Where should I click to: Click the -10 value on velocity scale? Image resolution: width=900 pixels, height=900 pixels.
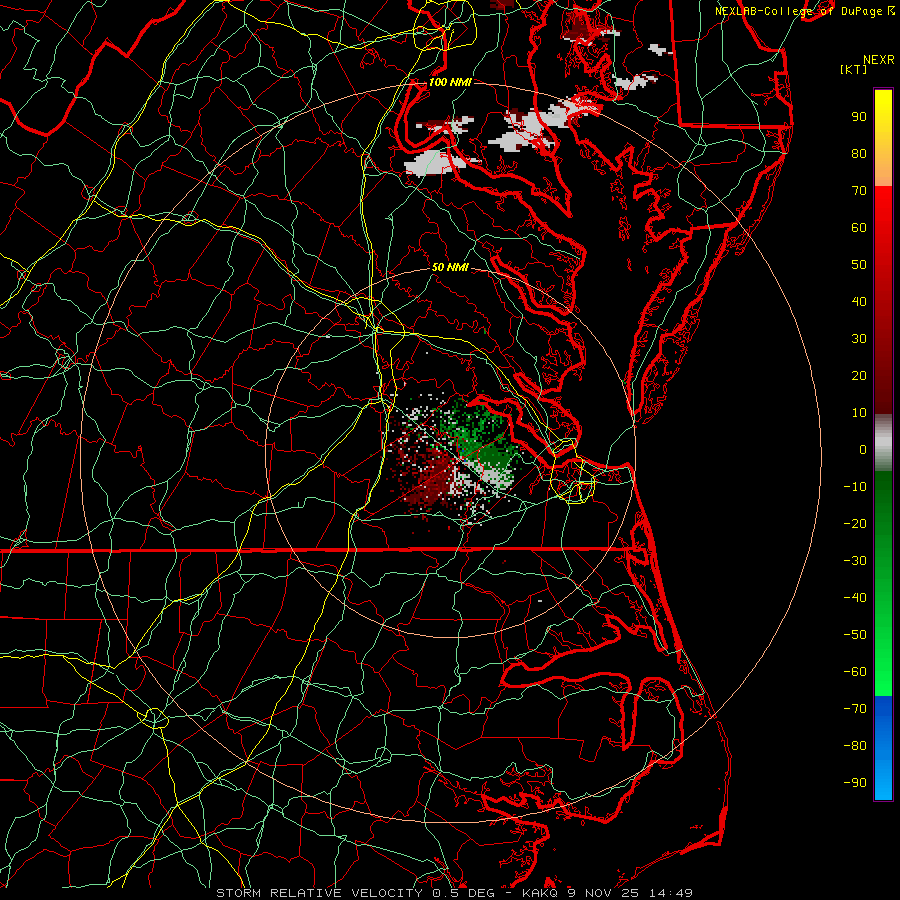tap(855, 487)
